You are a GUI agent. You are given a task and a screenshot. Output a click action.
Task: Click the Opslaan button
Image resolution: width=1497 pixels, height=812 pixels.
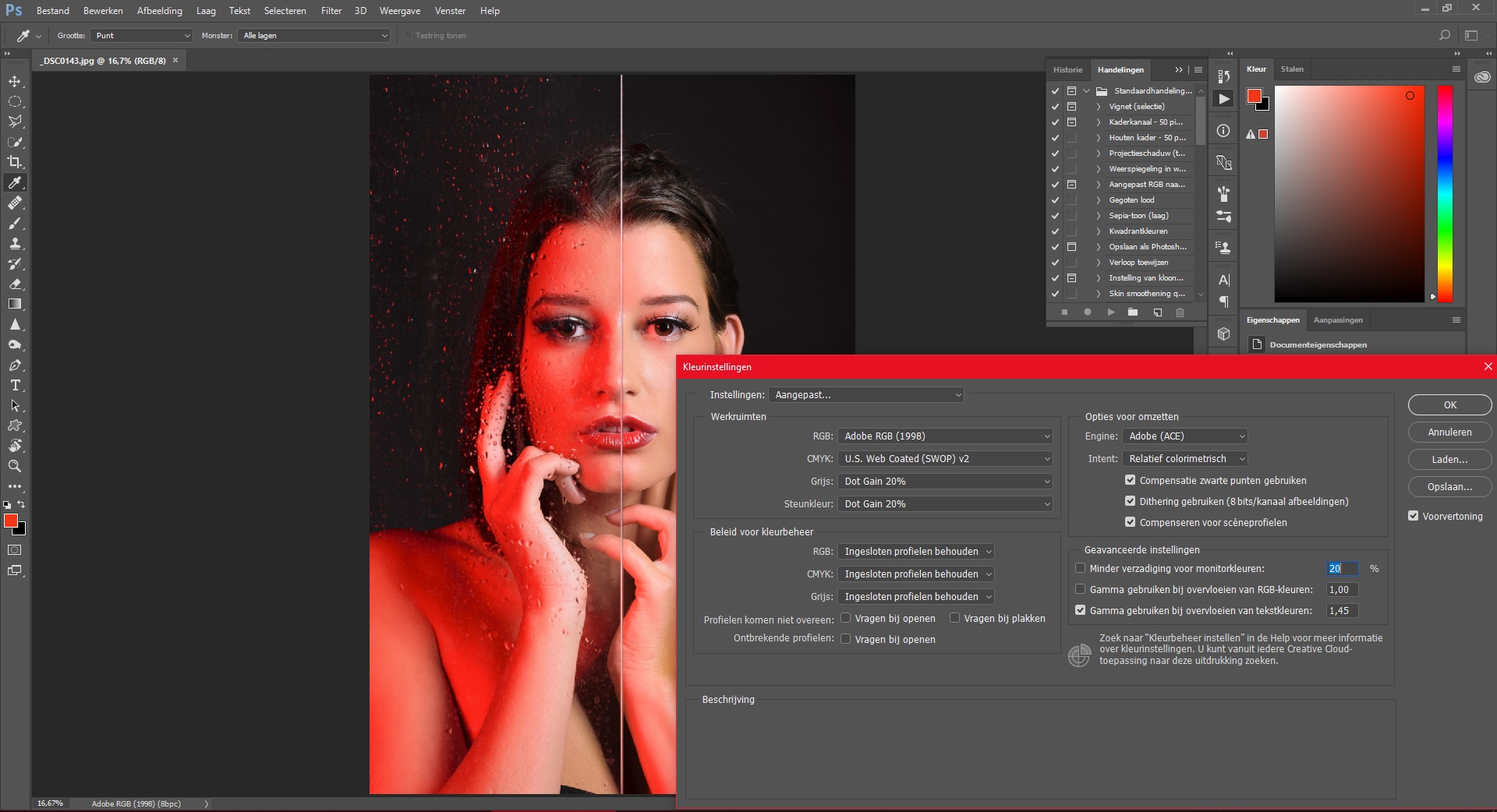(1449, 486)
